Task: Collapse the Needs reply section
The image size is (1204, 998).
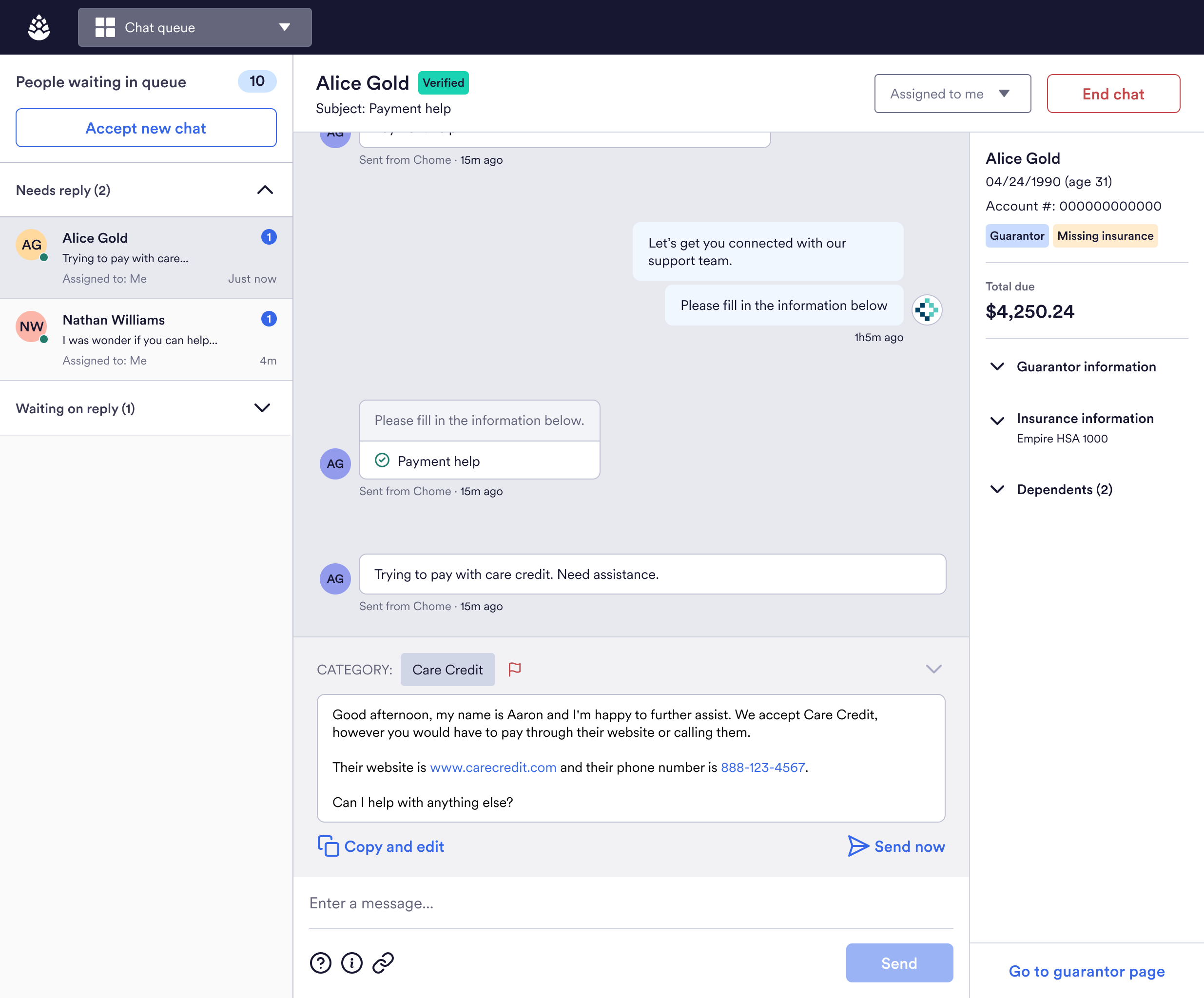Action: coord(264,191)
